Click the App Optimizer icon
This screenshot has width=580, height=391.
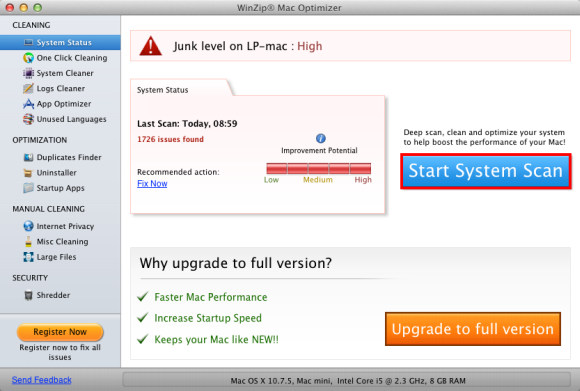point(28,104)
